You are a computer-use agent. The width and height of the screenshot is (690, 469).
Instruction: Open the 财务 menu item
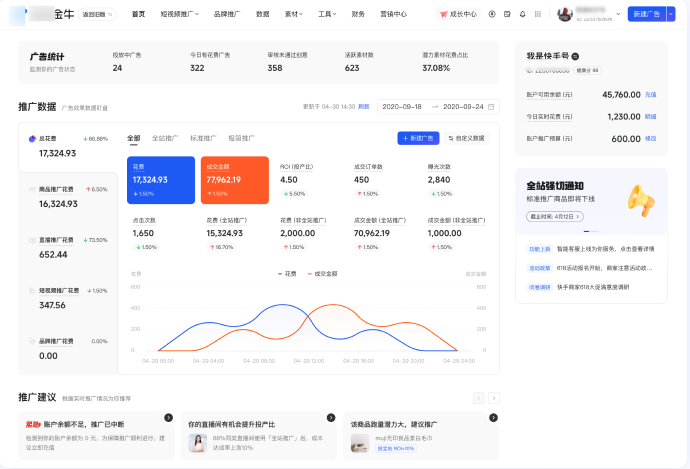[x=358, y=14]
